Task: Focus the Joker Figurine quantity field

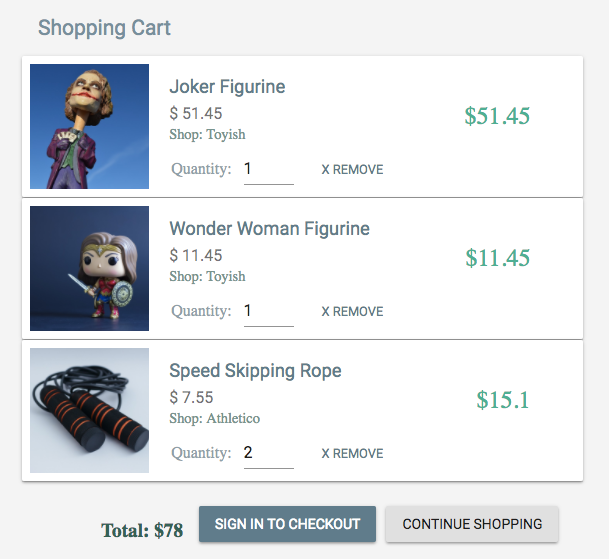Action: pyautogui.click(x=268, y=170)
